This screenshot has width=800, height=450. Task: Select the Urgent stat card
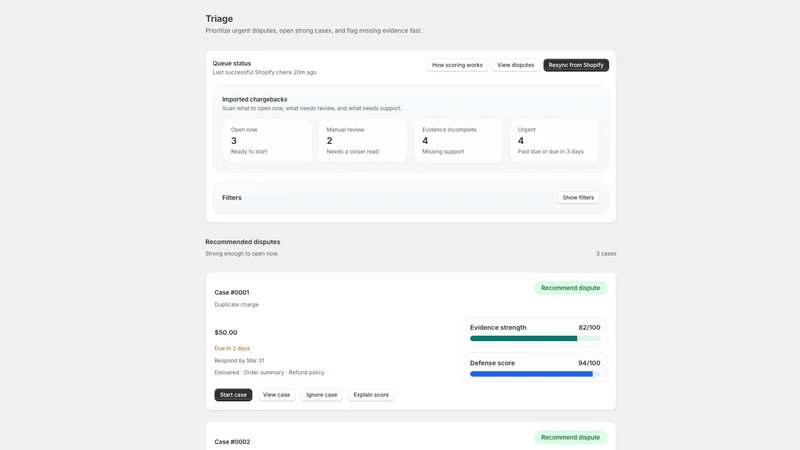tap(554, 140)
